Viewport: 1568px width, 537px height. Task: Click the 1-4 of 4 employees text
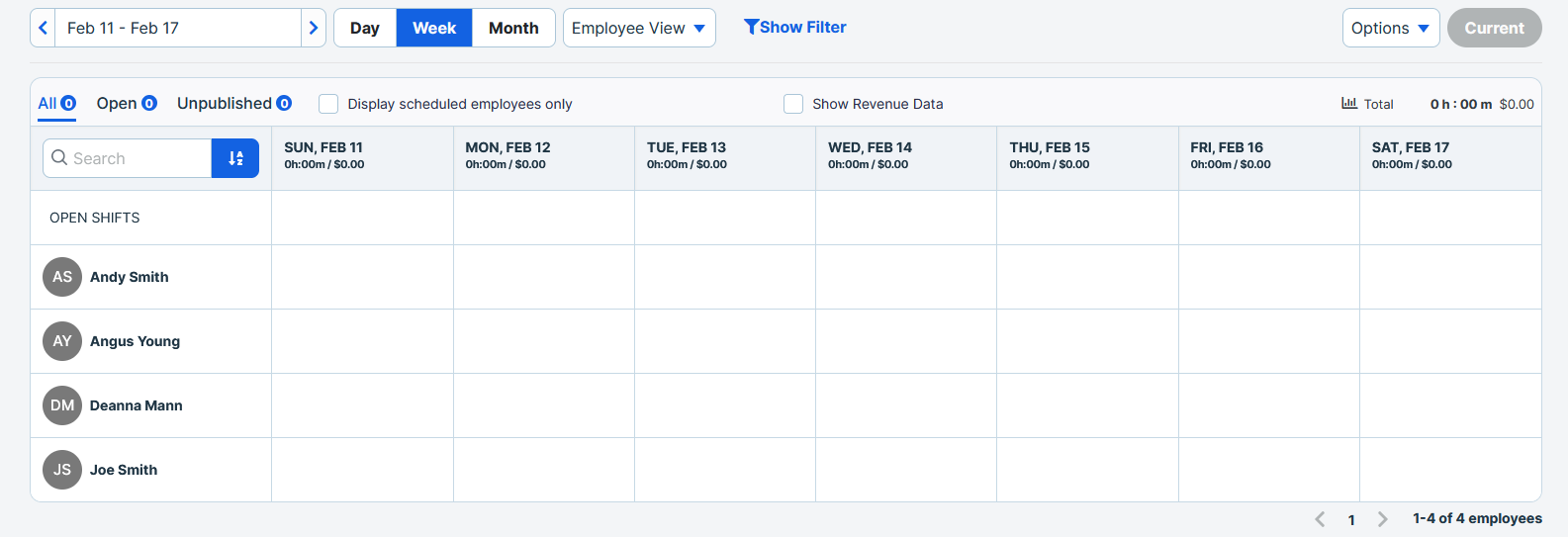click(1477, 518)
